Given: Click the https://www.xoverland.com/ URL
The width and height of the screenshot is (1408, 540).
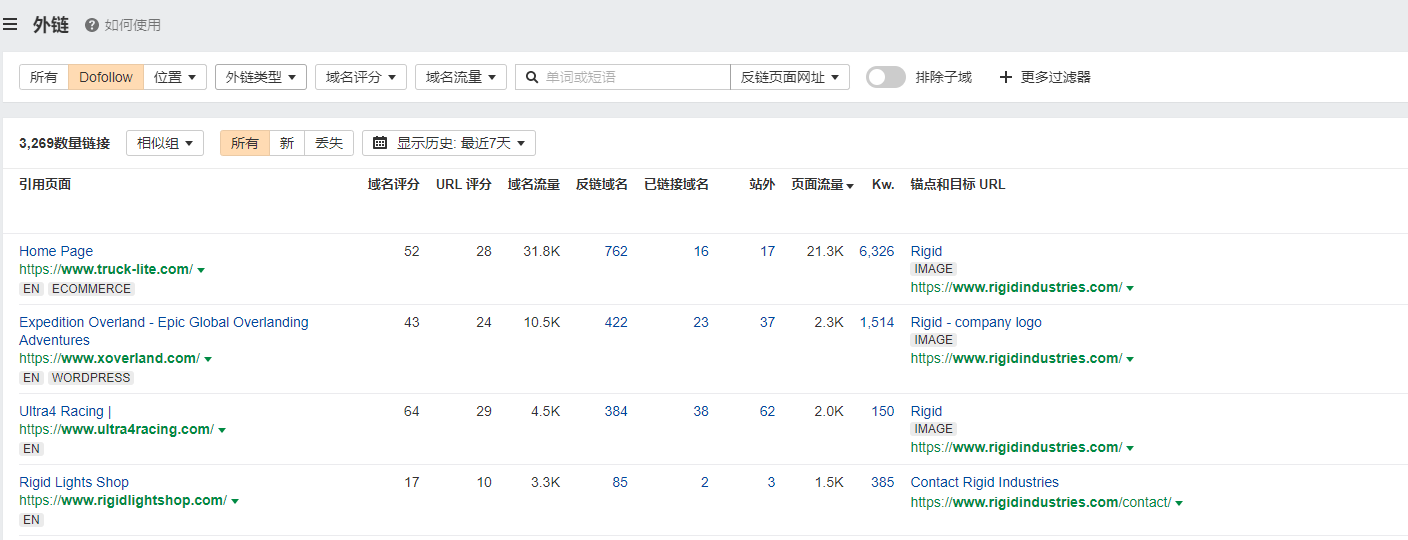Looking at the screenshot, I should (109, 359).
